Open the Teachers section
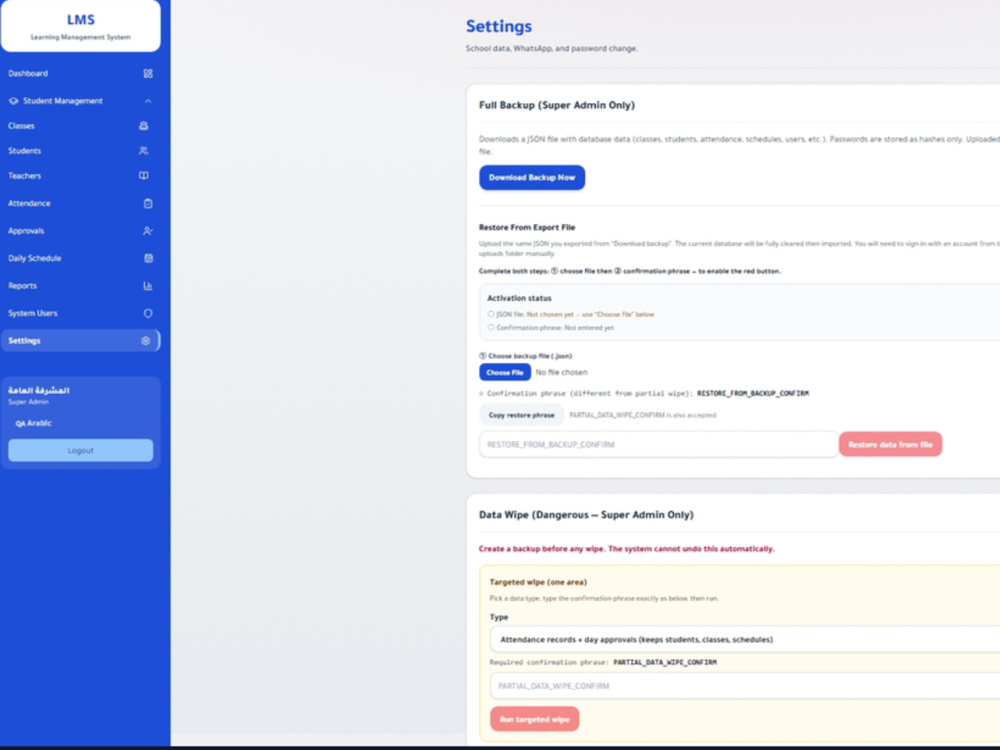The width and height of the screenshot is (1000, 750). click(x=80, y=175)
